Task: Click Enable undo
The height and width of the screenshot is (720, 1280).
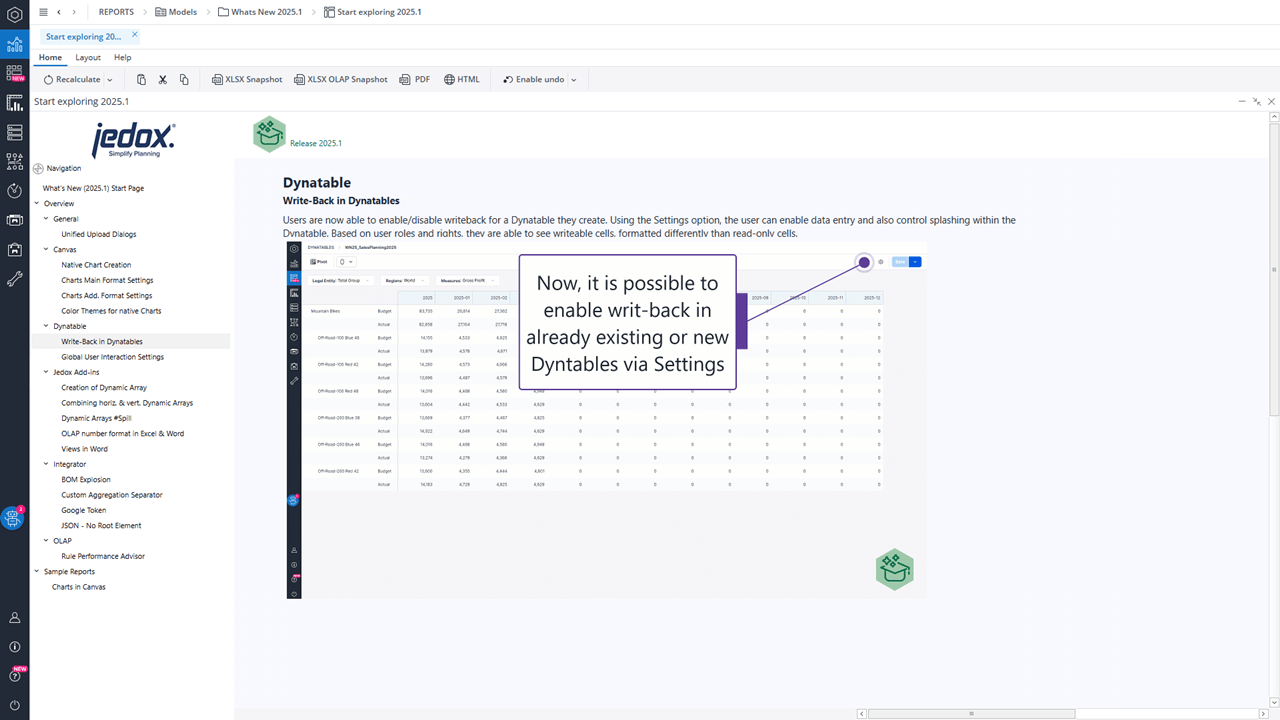Action: click(x=533, y=79)
